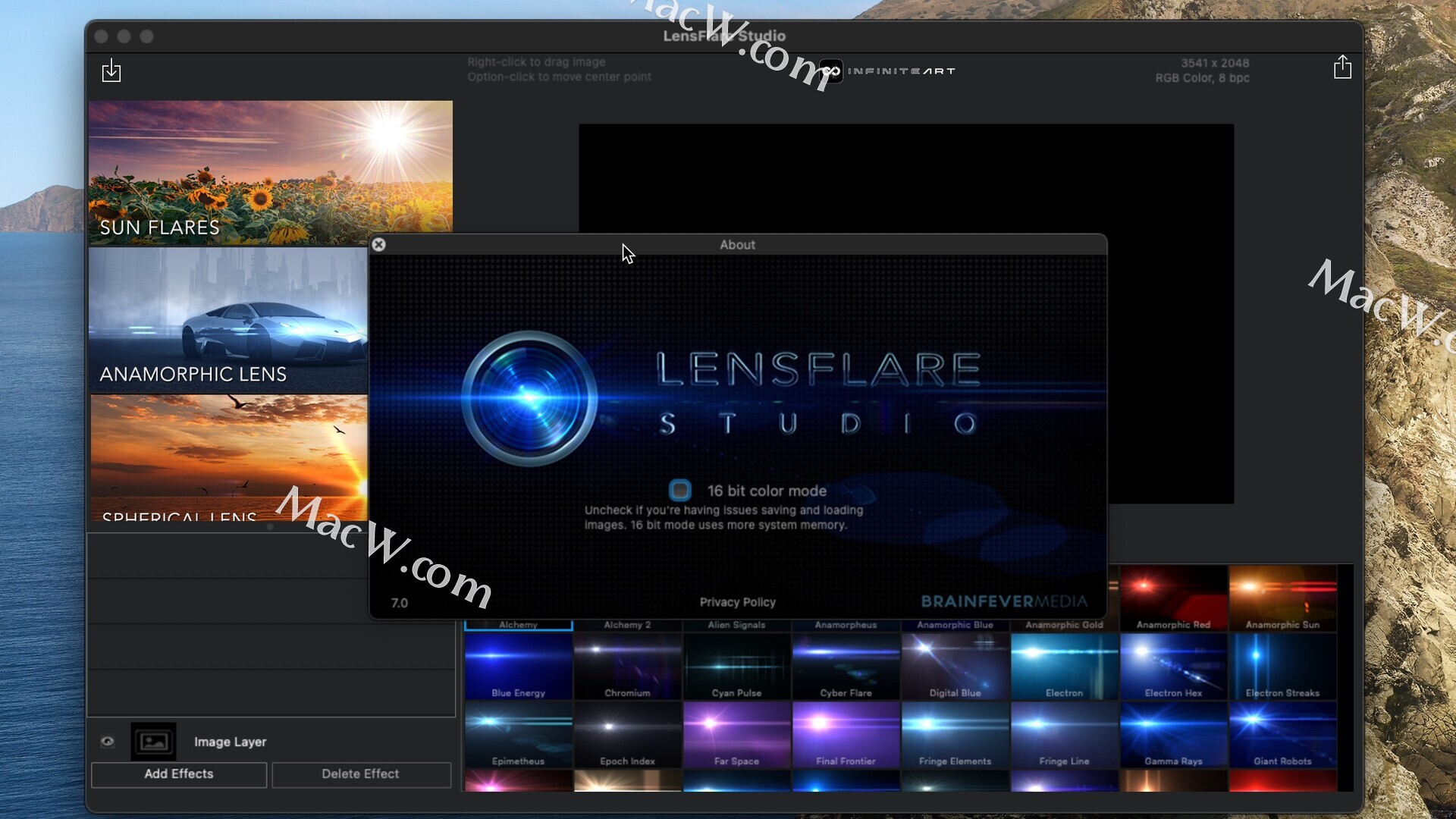Select the Final Frontier flare preset

(x=846, y=735)
